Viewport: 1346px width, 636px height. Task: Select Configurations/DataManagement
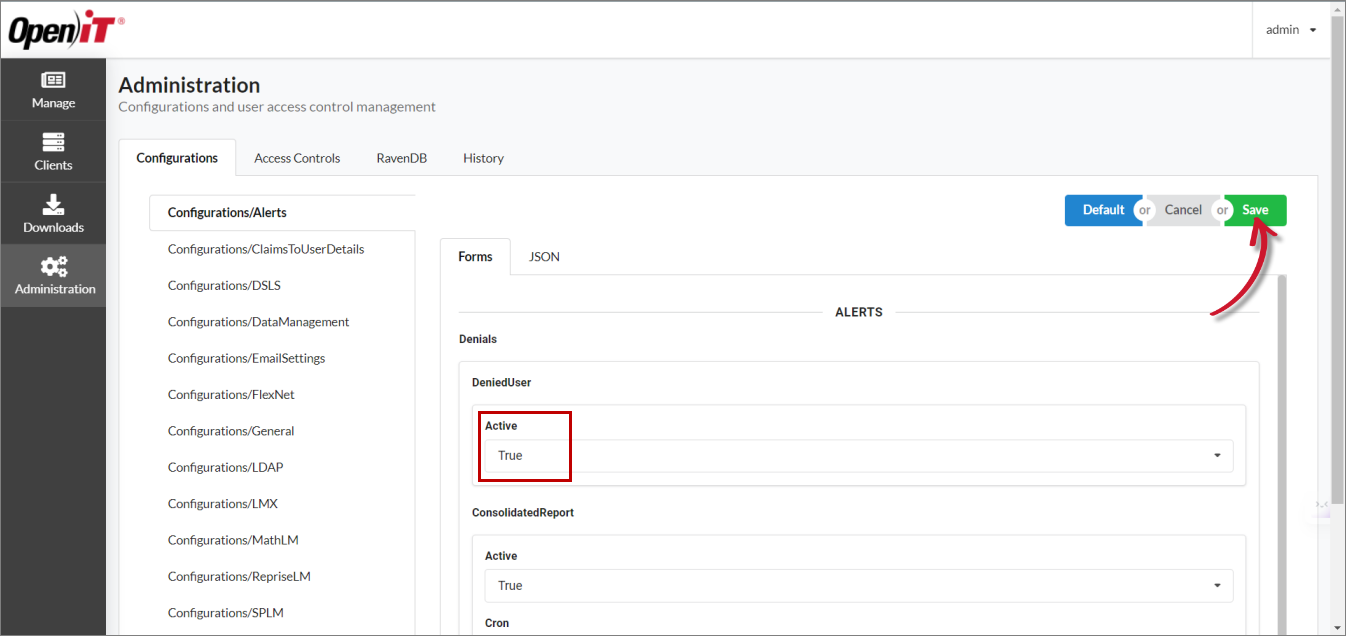click(x=258, y=321)
